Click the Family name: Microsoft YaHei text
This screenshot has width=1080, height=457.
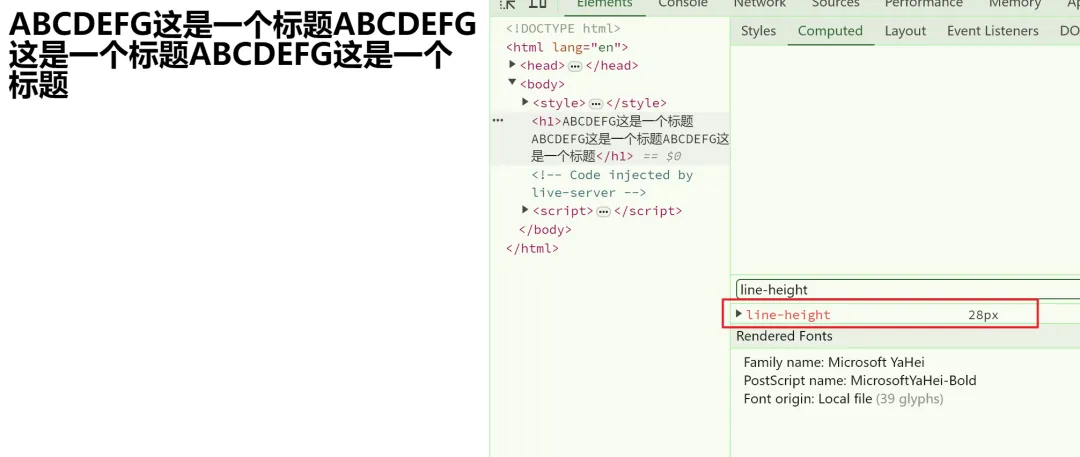coord(833,362)
